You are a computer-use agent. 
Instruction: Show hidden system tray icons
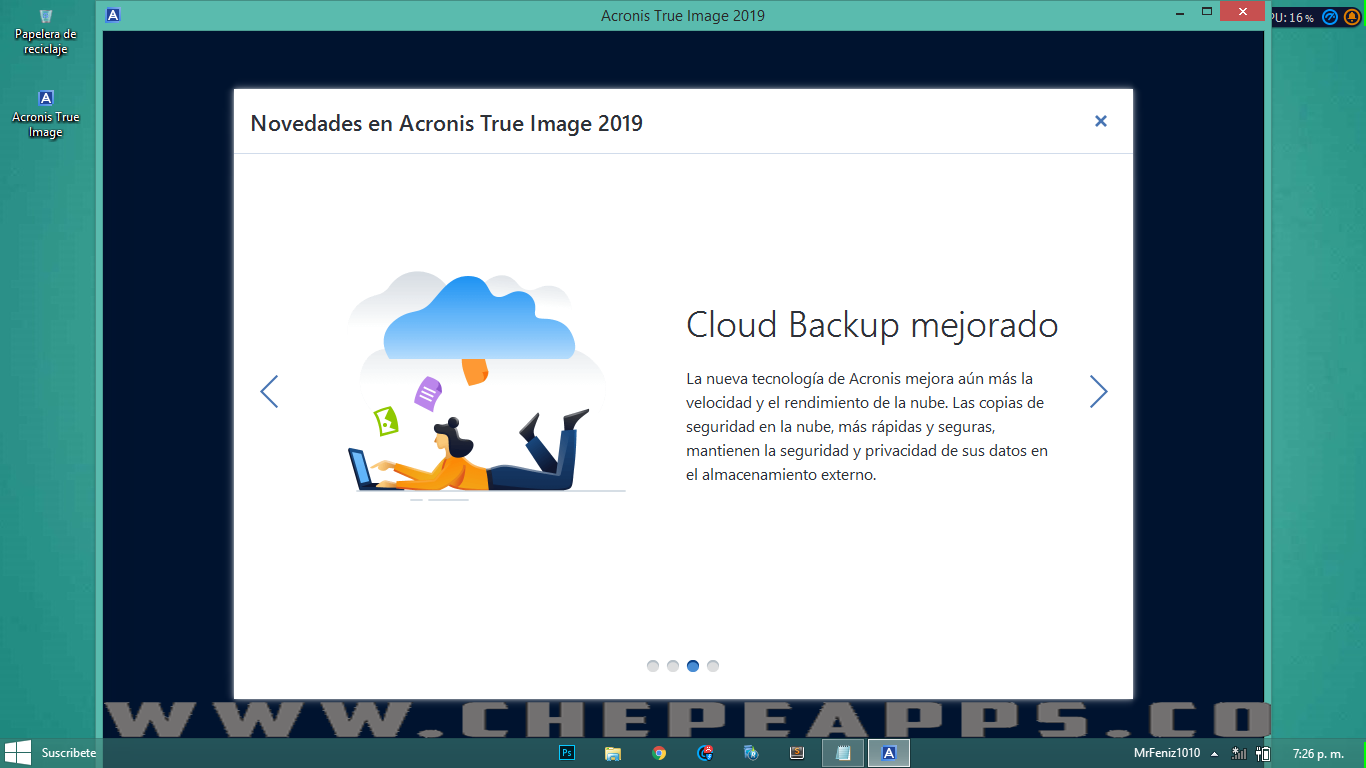1214,754
